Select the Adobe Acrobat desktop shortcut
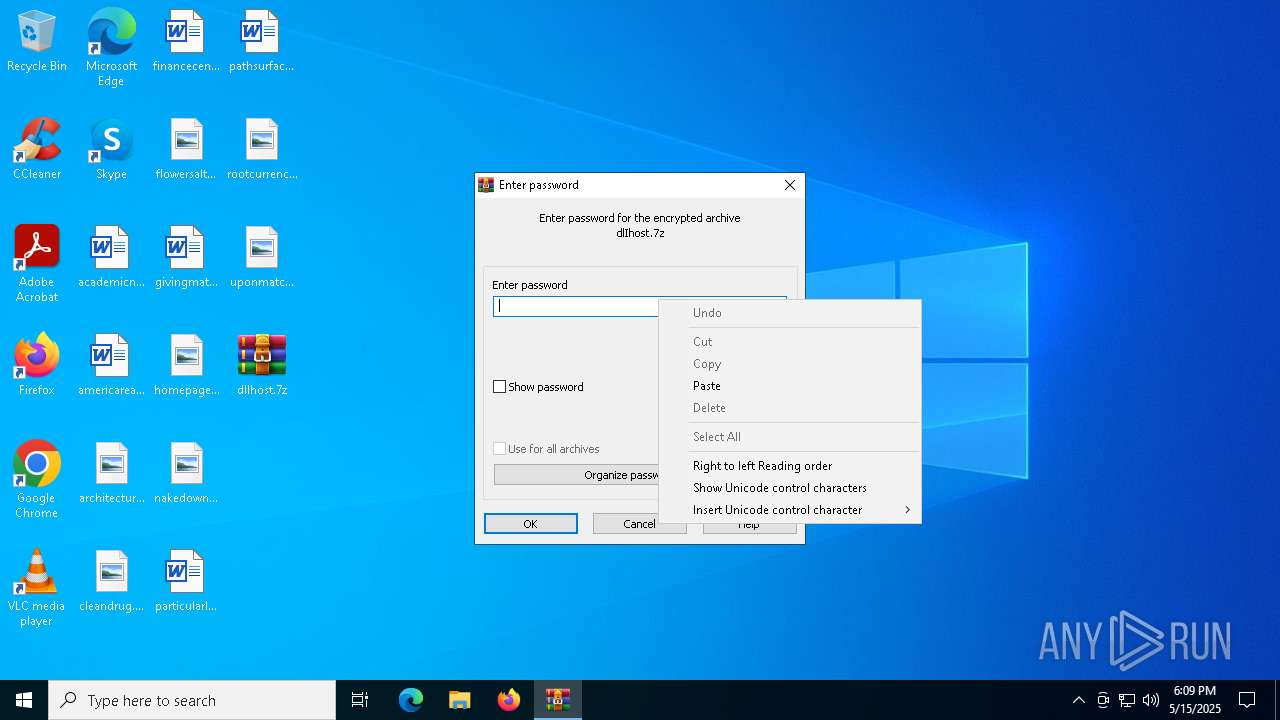The width and height of the screenshot is (1280, 720). click(37, 264)
